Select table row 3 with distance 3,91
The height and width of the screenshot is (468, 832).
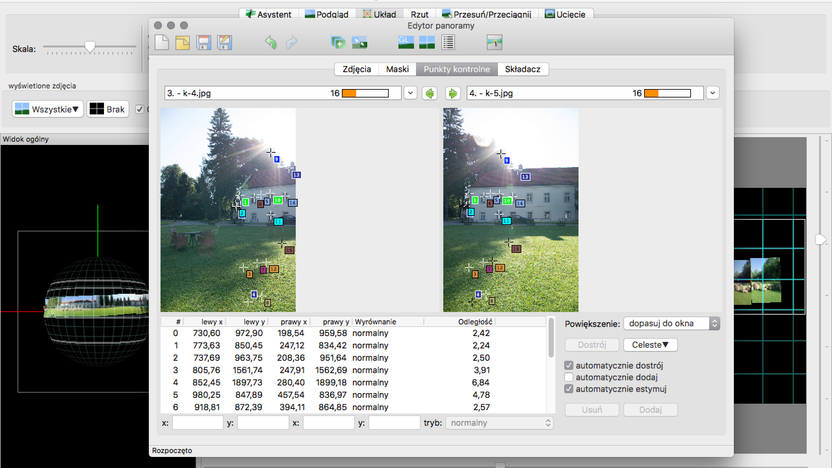(x=353, y=370)
